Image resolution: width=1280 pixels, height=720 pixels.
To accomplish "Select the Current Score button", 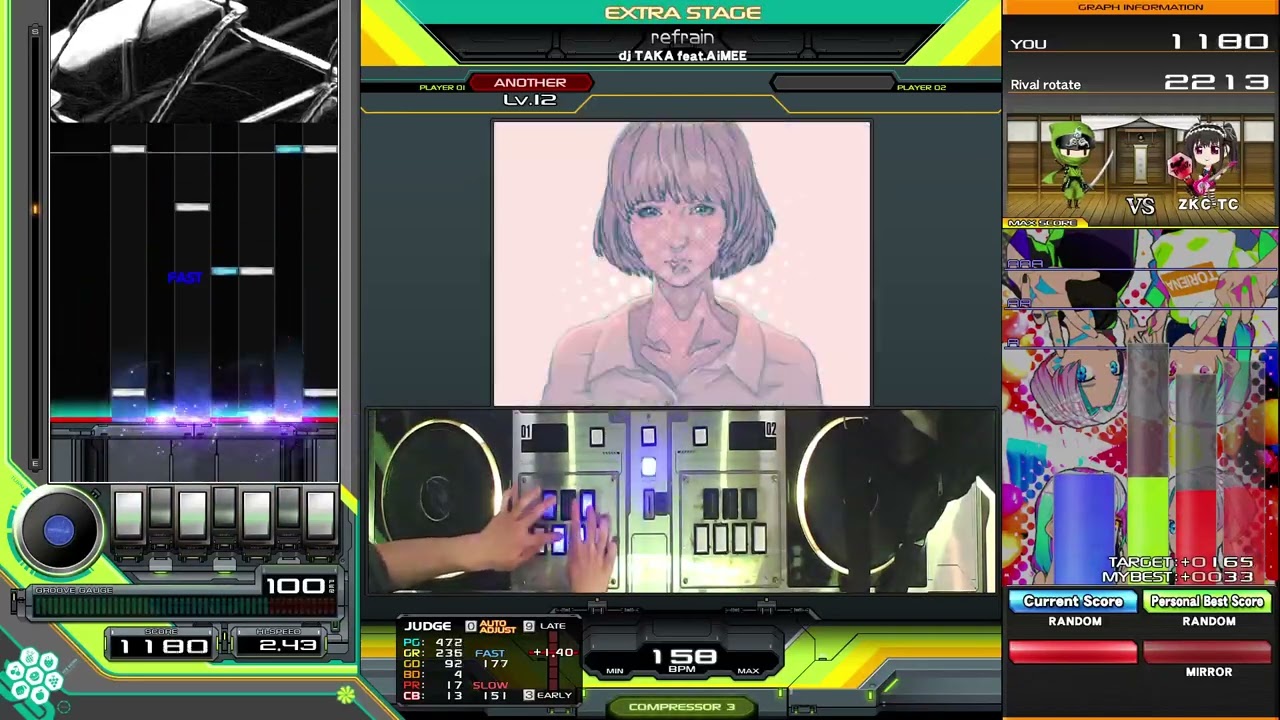I will (x=1073, y=602).
